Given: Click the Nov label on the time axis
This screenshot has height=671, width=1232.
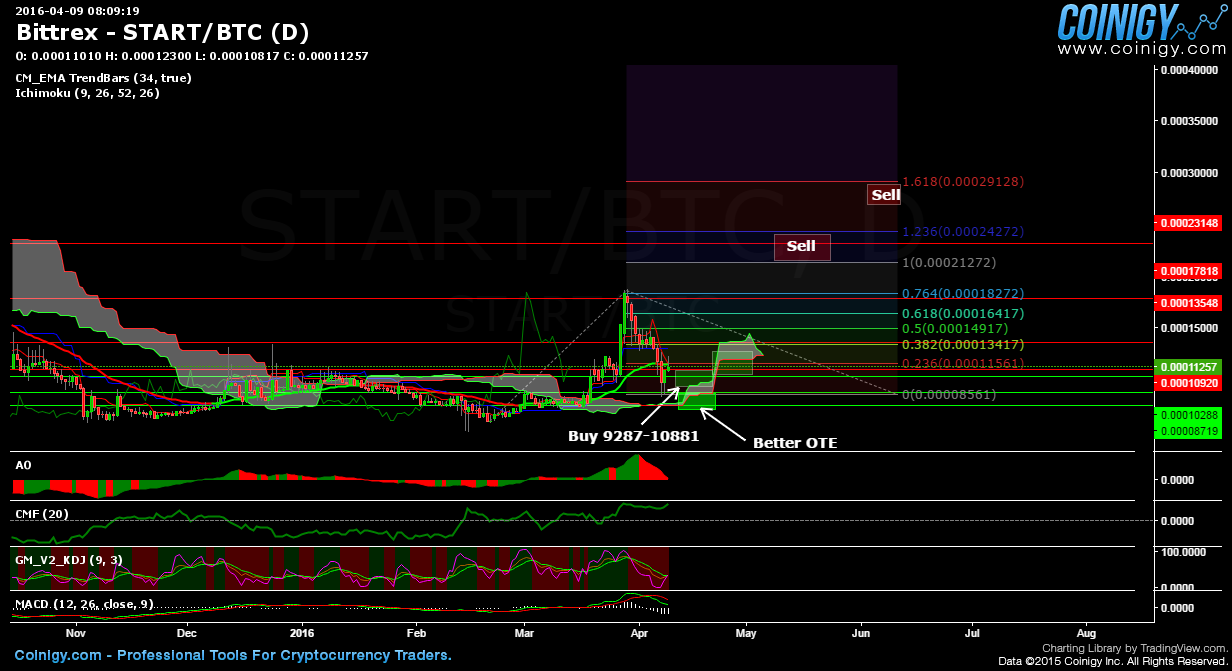Looking at the screenshot, I should (76, 633).
